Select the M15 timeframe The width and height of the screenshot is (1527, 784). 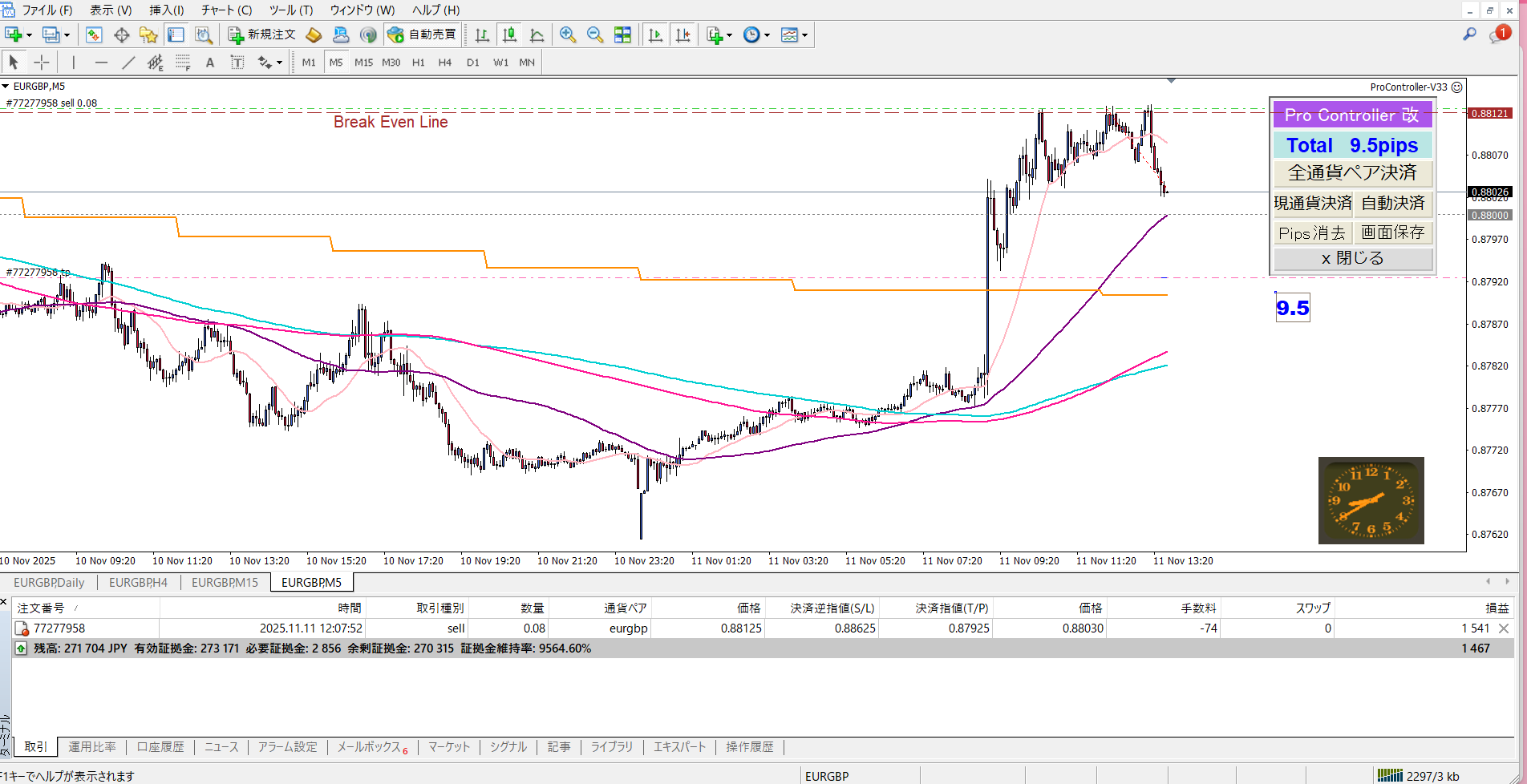[x=363, y=62]
